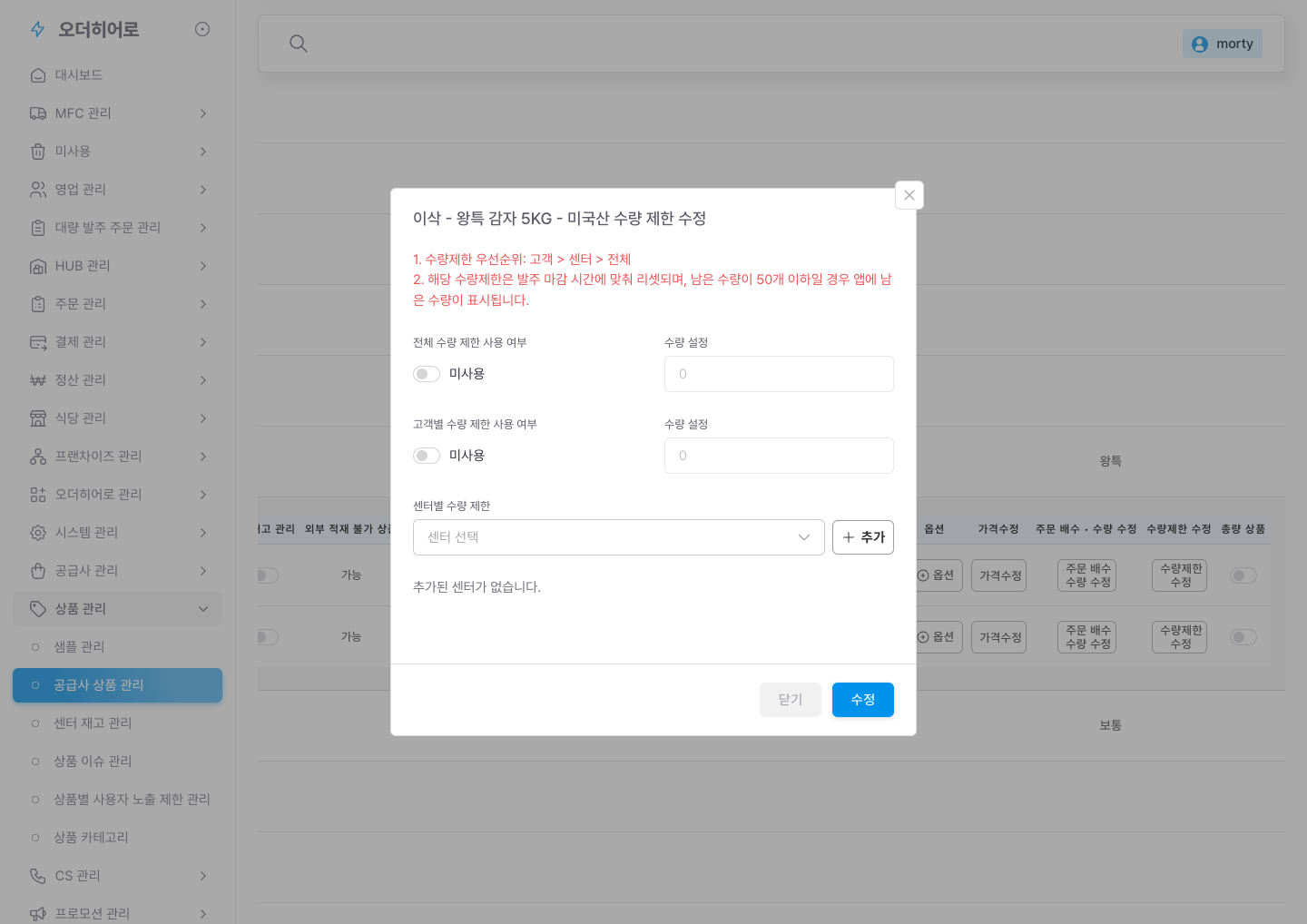This screenshot has width=1307, height=924.
Task: Click the HUB 관리 warehouse icon
Action: [x=38, y=266]
